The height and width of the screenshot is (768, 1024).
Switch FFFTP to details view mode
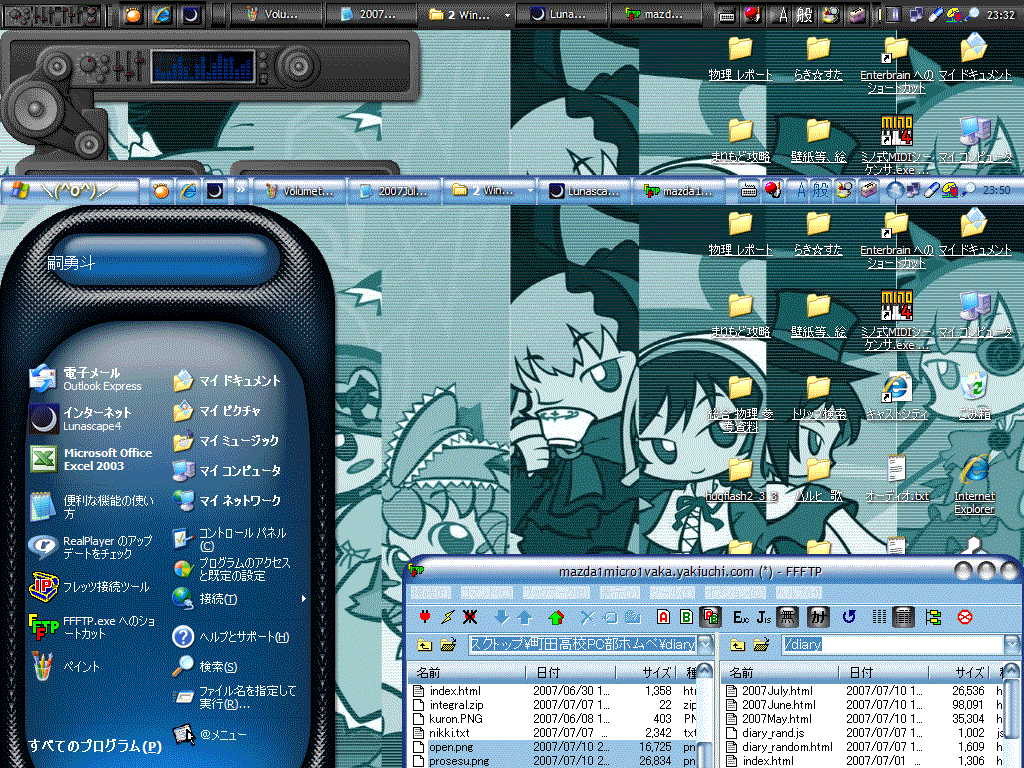[x=903, y=617]
